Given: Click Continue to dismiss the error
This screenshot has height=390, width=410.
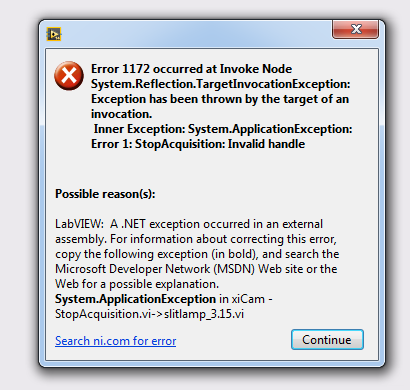Looking at the screenshot, I should pyautogui.click(x=327, y=340).
